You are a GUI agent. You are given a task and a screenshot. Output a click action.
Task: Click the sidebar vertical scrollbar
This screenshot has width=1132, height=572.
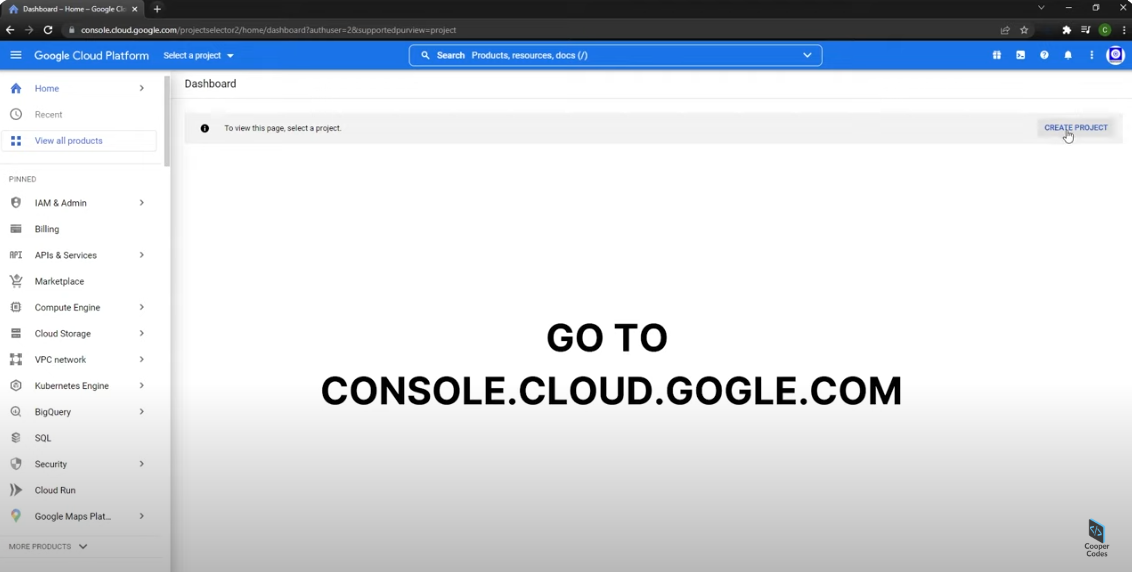[x=167, y=121]
